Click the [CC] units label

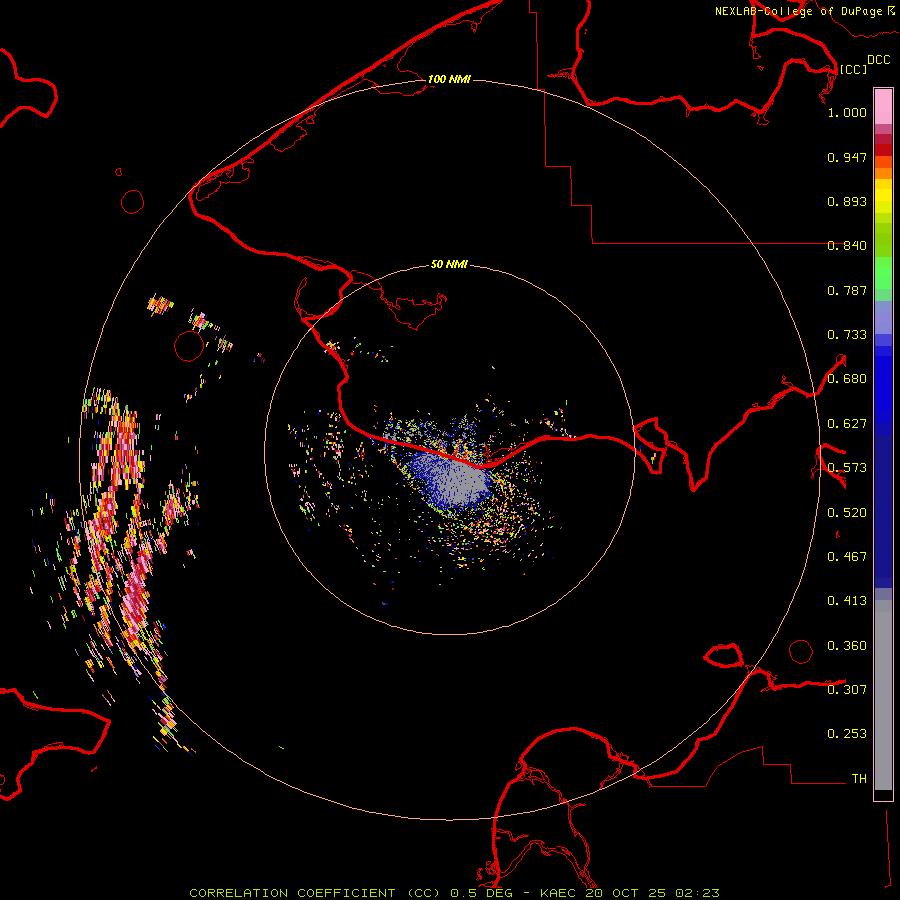853,69
